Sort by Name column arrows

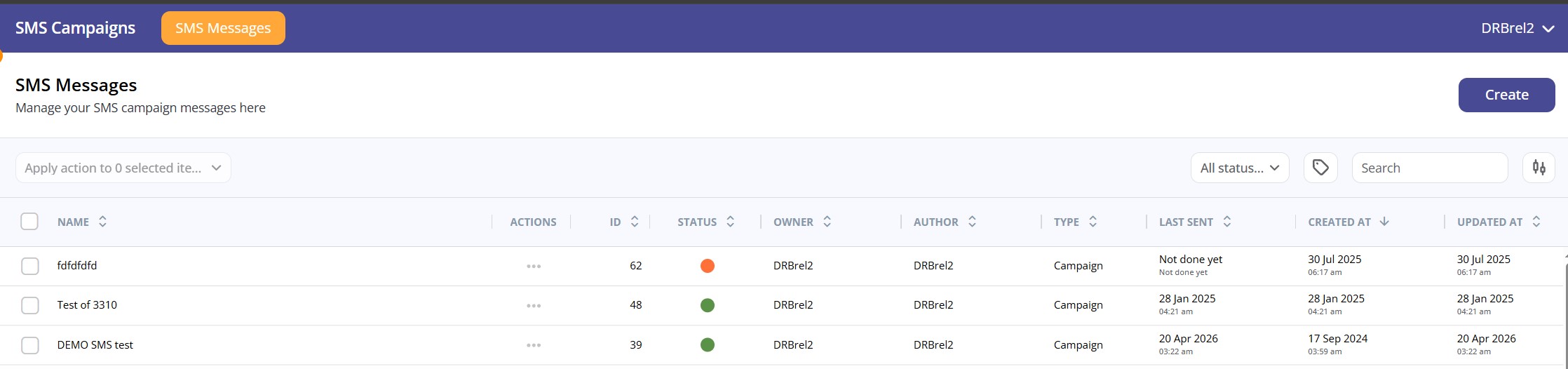coord(102,222)
